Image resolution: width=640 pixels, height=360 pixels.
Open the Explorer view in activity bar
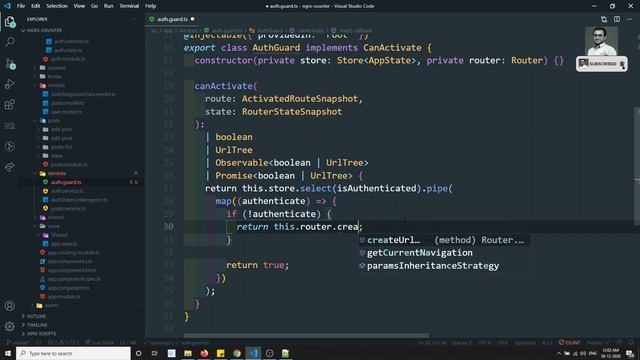tap(10, 22)
